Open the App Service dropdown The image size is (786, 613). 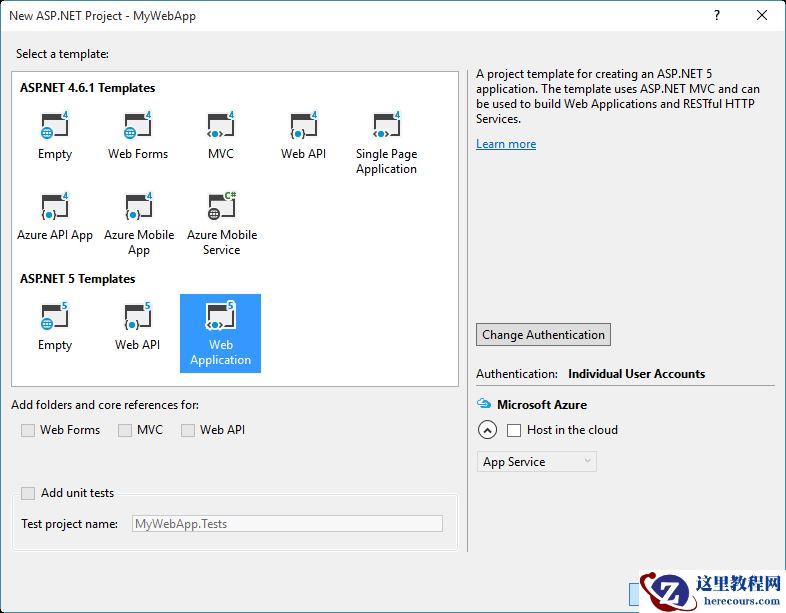[536, 462]
